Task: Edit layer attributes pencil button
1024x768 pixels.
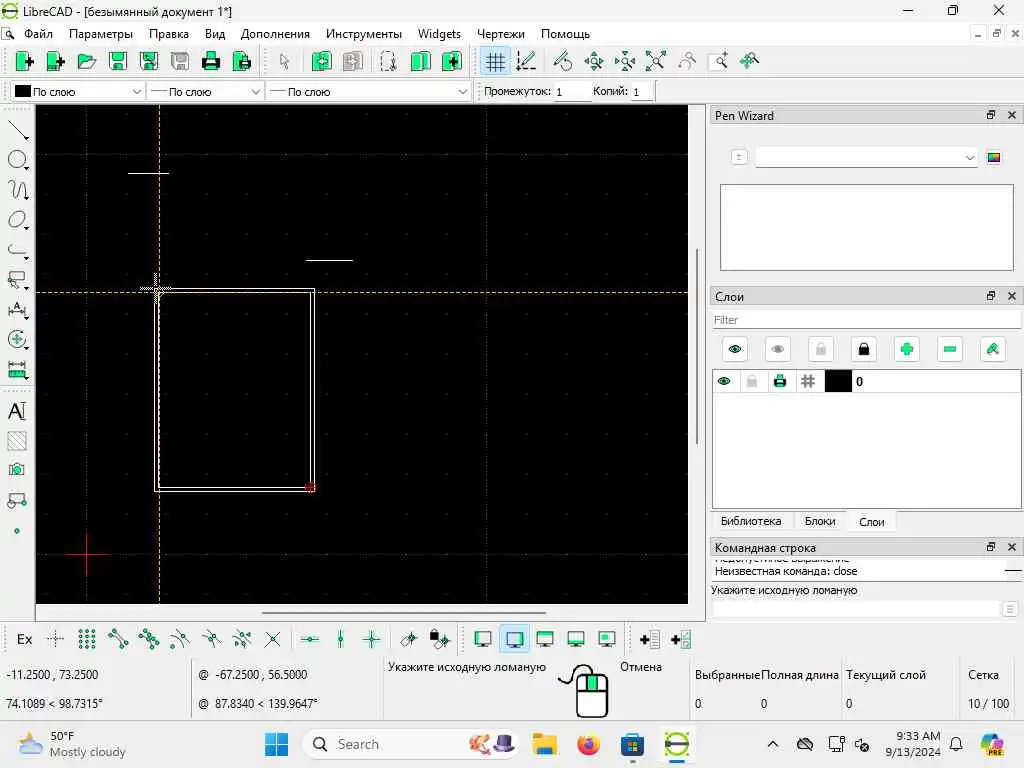Action: pyautogui.click(x=993, y=349)
